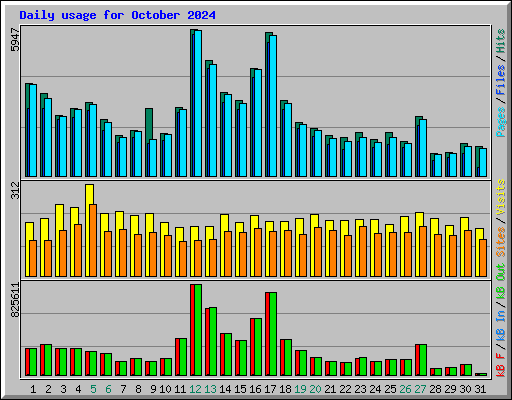Click day label 21 on x-axis
Image resolution: width=512 pixels, height=400 pixels.
click(330, 389)
